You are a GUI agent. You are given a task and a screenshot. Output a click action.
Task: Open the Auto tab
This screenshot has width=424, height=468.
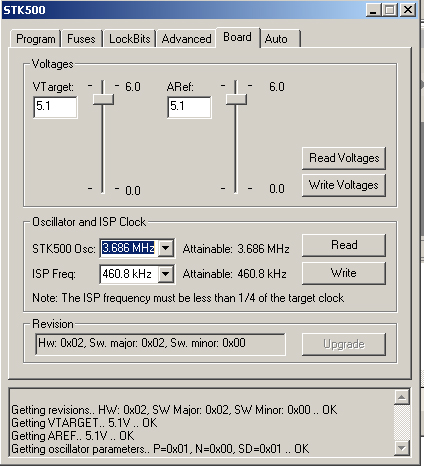(280, 39)
